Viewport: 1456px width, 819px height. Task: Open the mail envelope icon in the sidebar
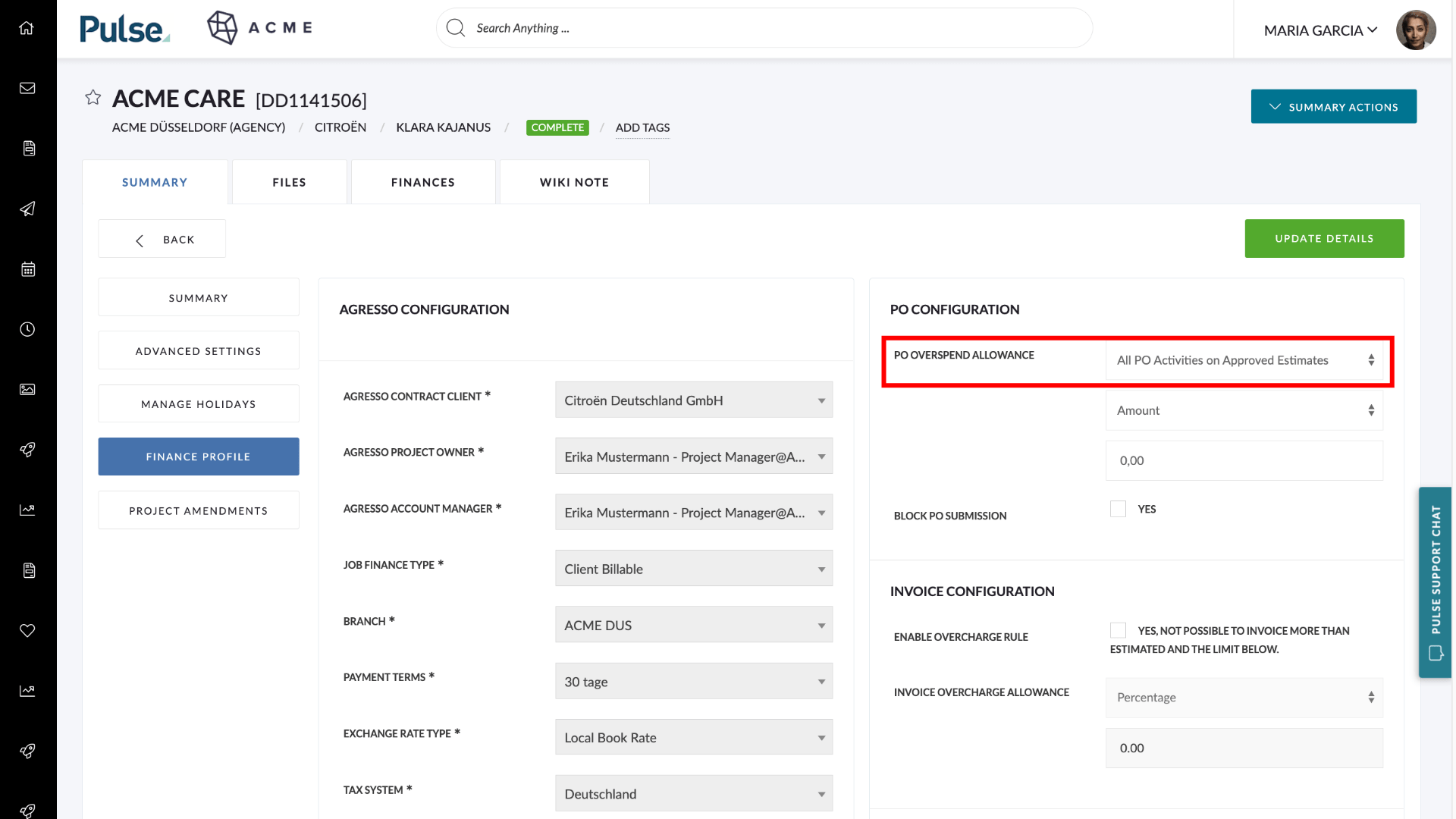point(27,88)
